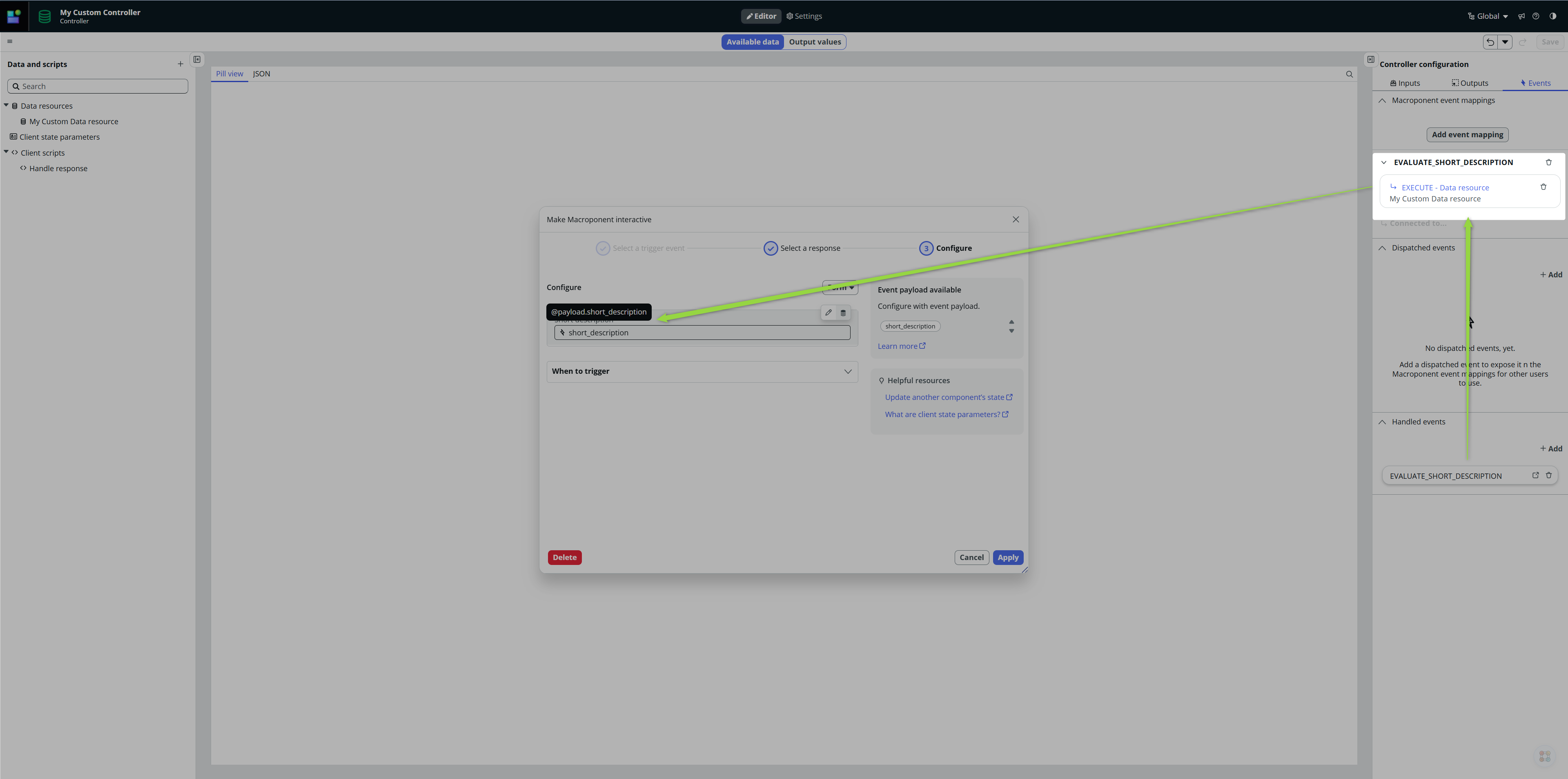Screen dimensions: 1568x779
Task: Select the Available data toggle
Action: pos(752,42)
